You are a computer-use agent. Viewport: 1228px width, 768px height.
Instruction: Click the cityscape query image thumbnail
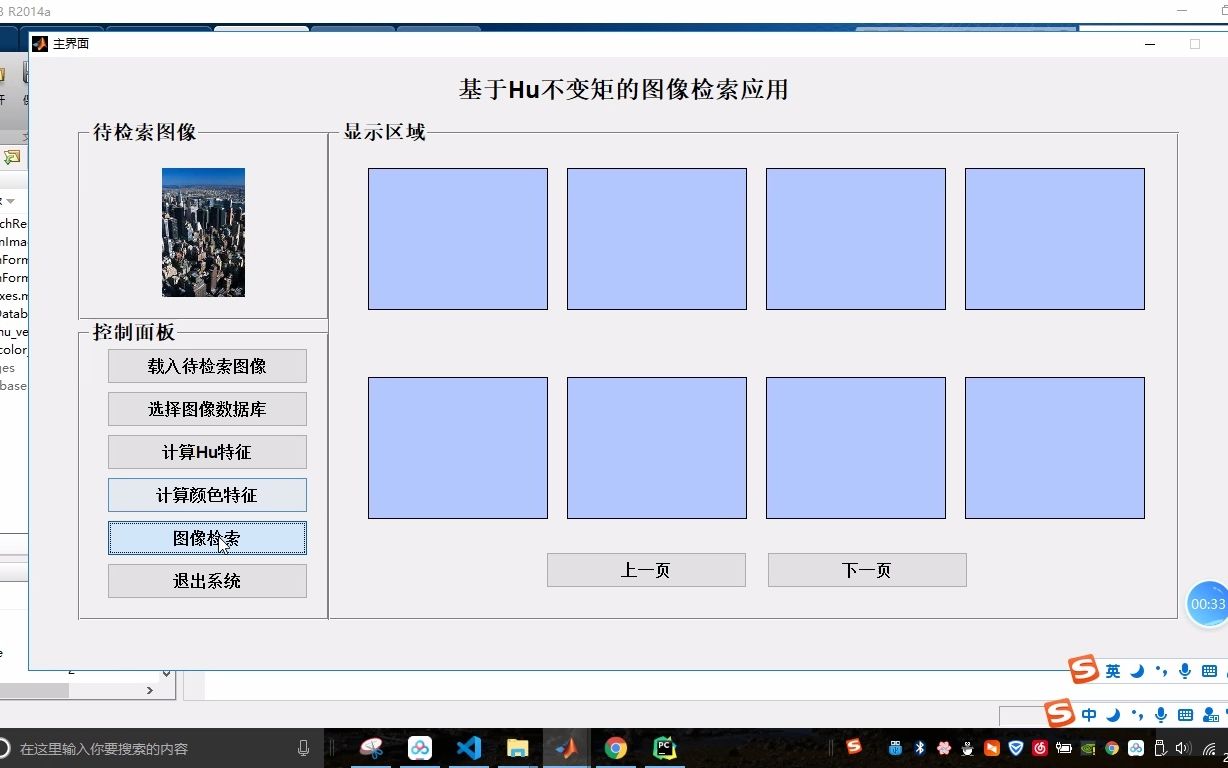pyautogui.click(x=203, y=232)
